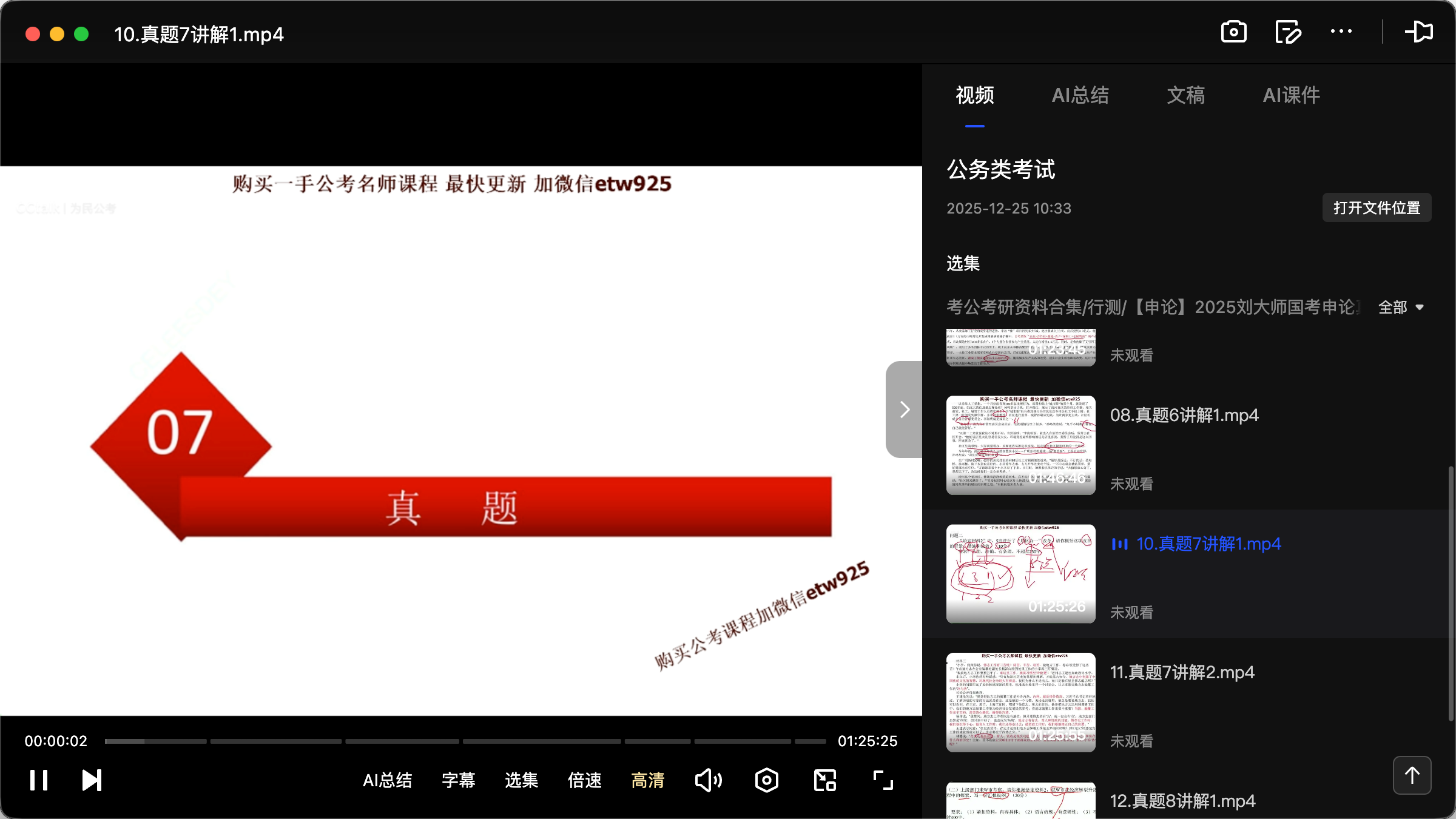
Task: Open the notes editing icon in the title bar
Action: click(1288, 32)
